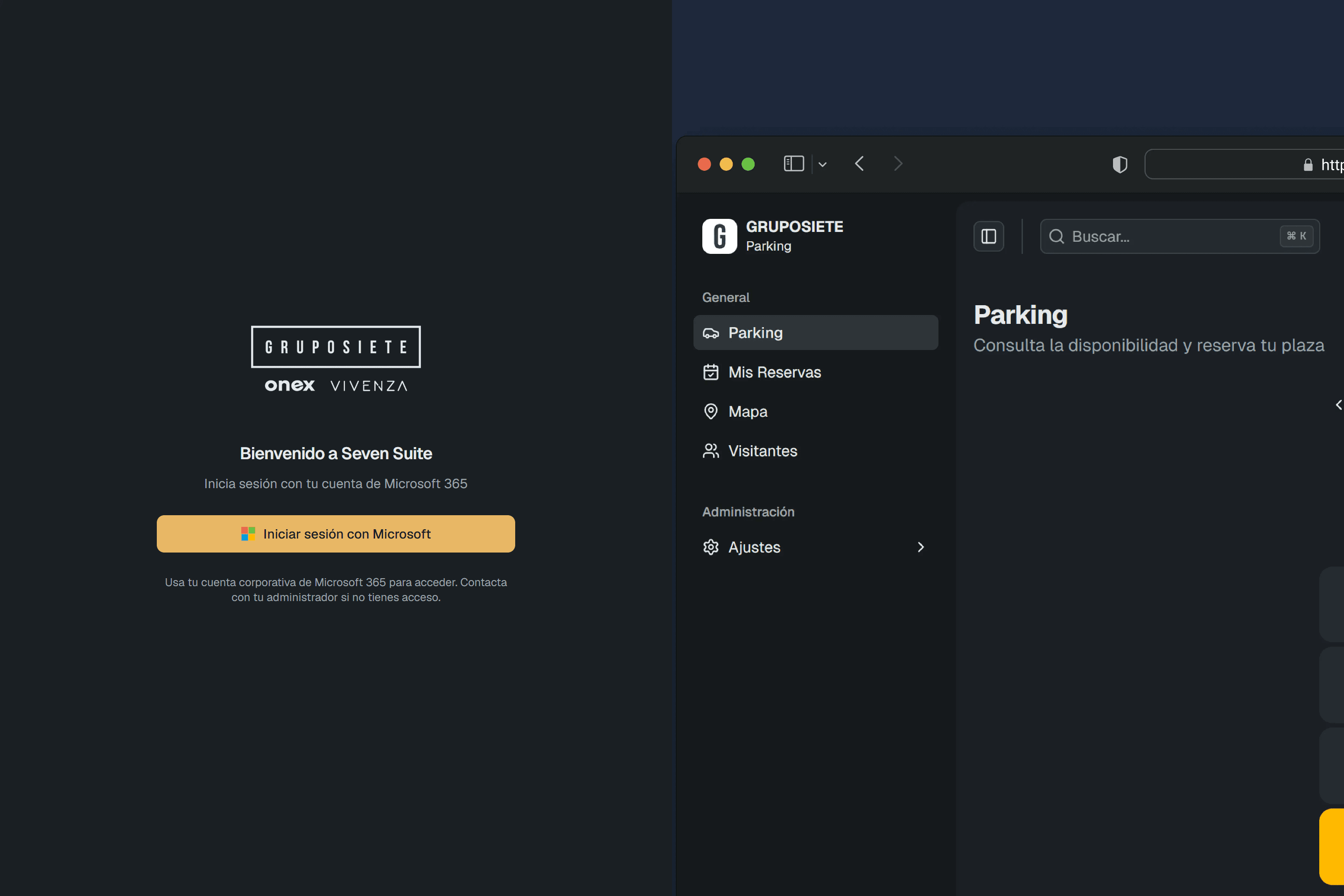Click the Microsoft logo on the sign-in button
Image resolution: width=1344 pixels, height=896 pixels.
click(x=248, y=534)
